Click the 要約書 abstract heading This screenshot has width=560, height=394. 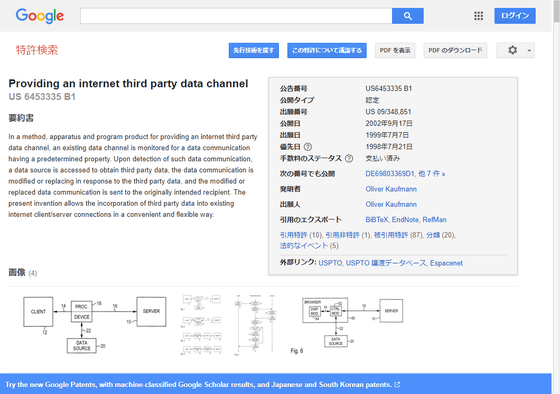click(x=21, y=118)
